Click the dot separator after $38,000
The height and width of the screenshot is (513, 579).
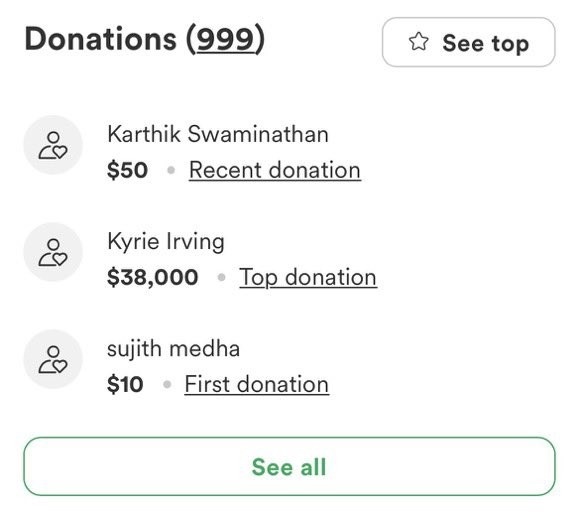221,277
